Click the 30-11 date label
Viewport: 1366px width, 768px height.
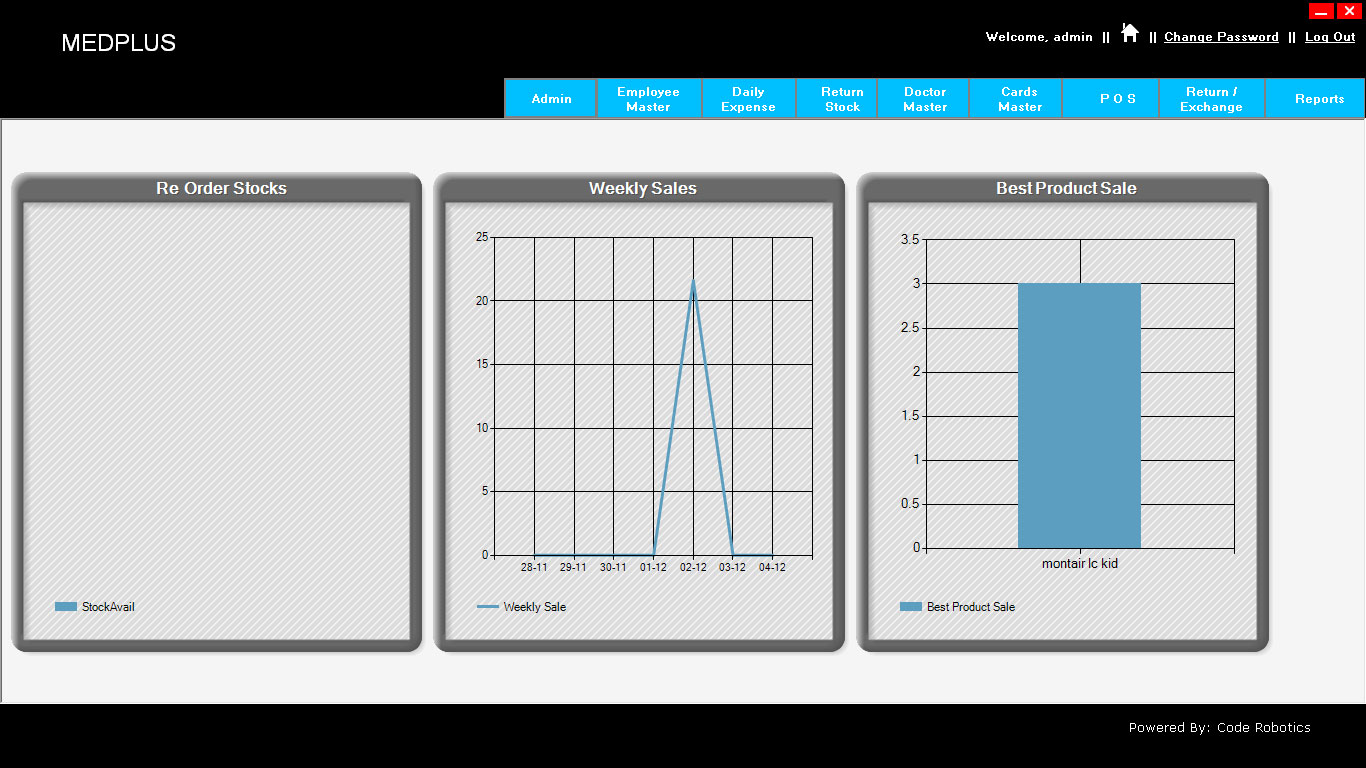pos(613,568)
